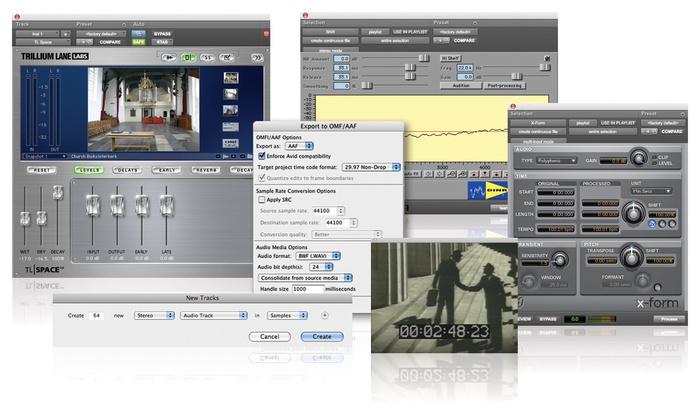Select the third impulse thumbnail in TL Space
Screen dimensions: 700x415
tap(230, 111)
